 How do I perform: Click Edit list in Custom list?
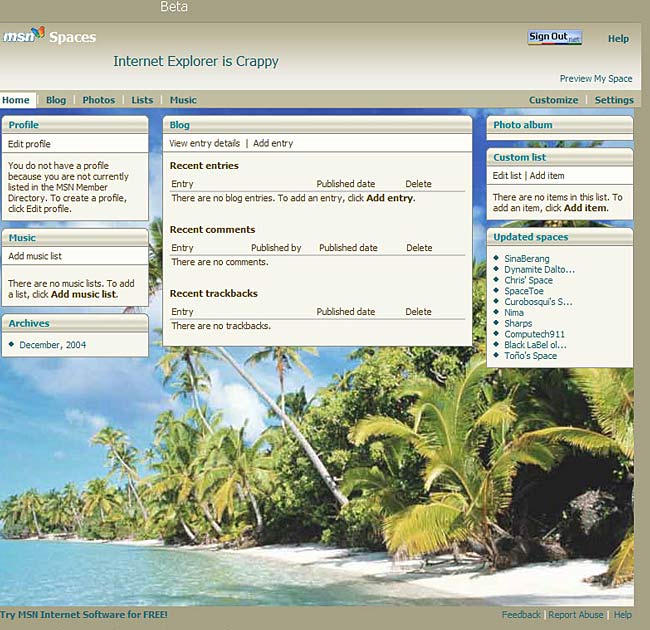click(x=507, y=176)
